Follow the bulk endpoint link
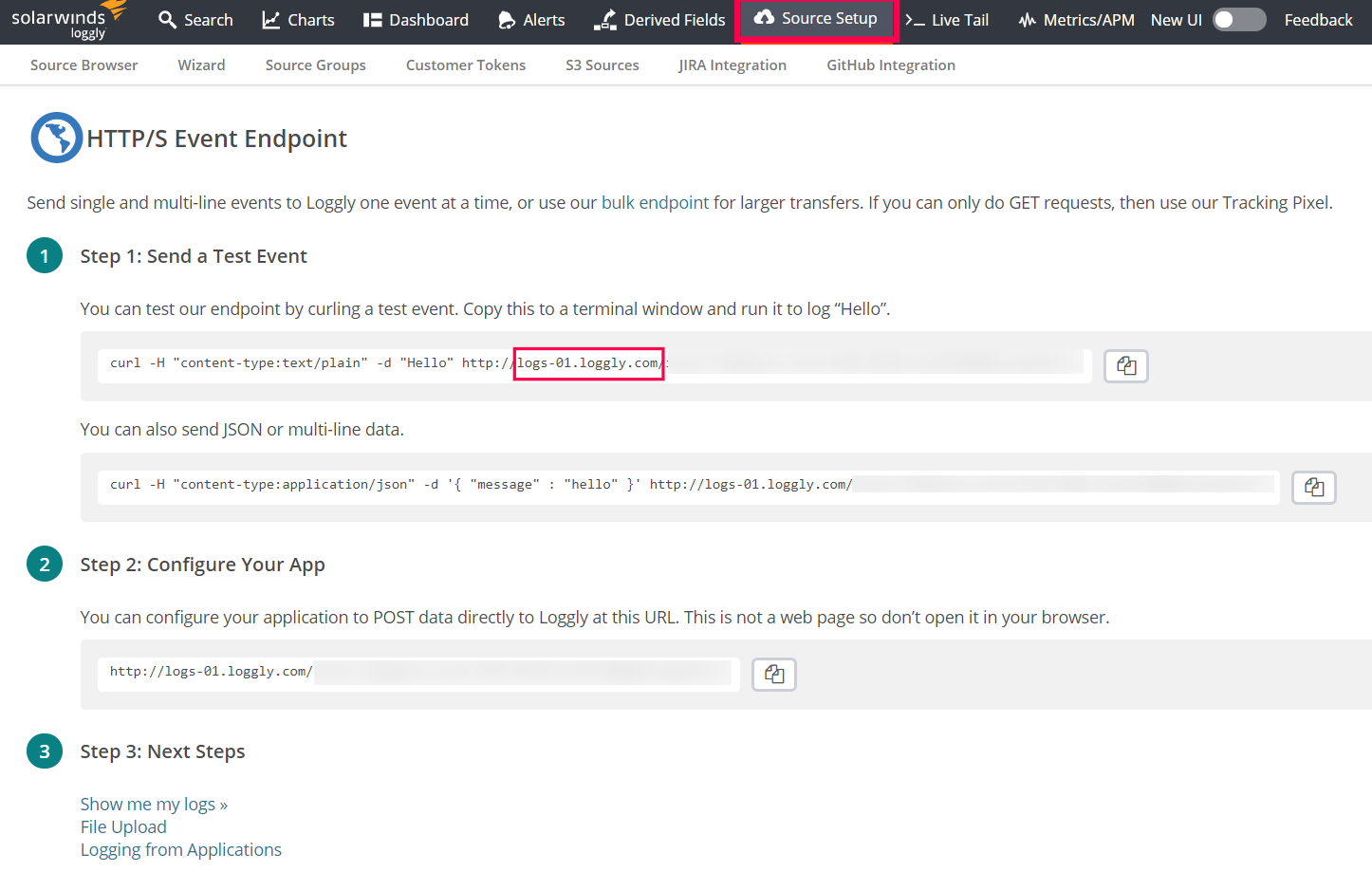The width and height of the screenshot is (1372, 890). coord(655,203)
